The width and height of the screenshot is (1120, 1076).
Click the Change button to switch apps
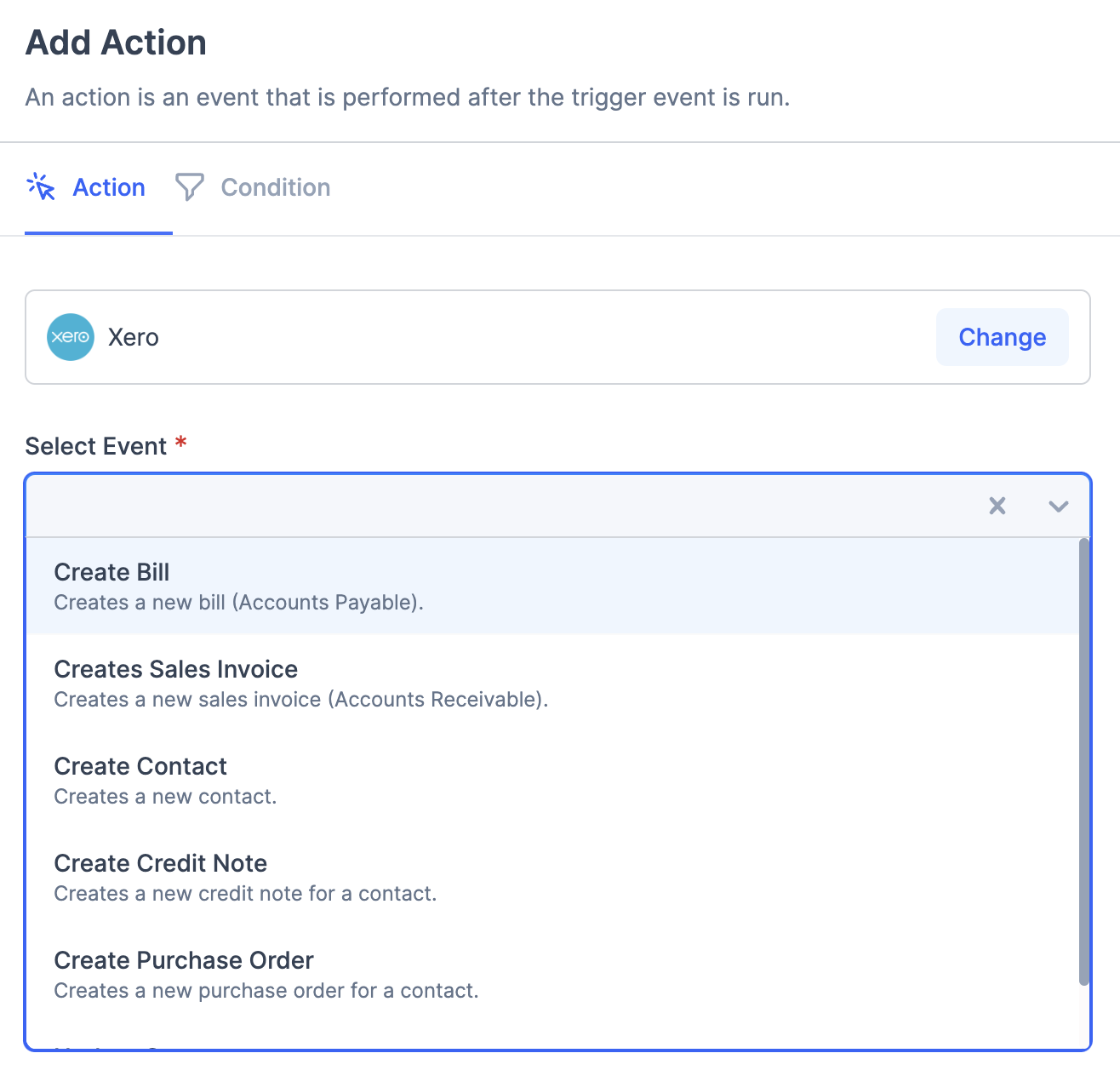pos(1002,337)
